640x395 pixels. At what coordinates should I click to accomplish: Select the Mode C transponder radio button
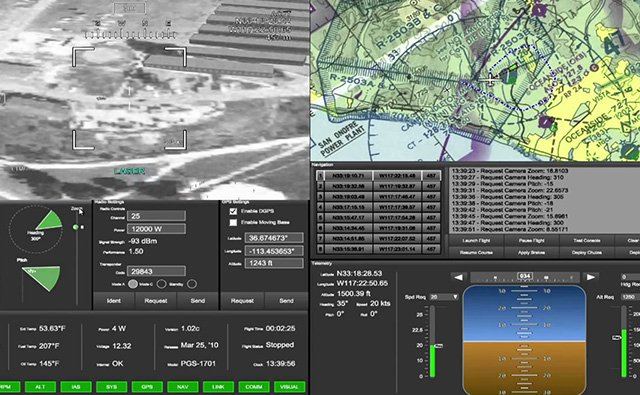pos(161,284)
